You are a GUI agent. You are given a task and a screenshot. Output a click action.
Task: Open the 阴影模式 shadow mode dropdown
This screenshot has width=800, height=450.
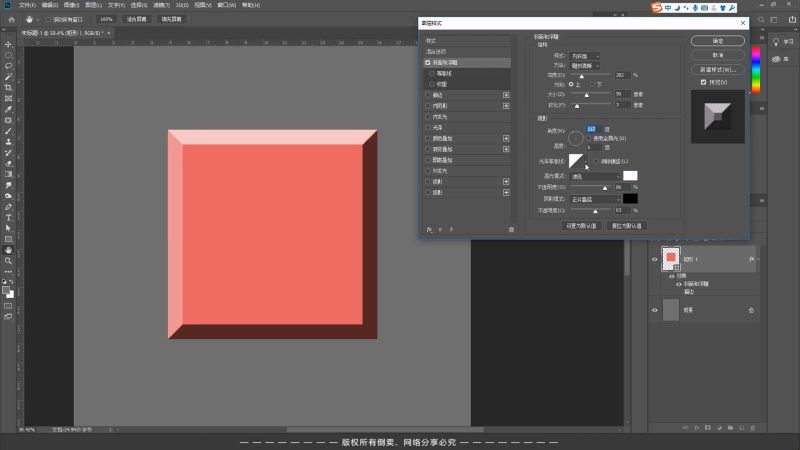(593, 198)
